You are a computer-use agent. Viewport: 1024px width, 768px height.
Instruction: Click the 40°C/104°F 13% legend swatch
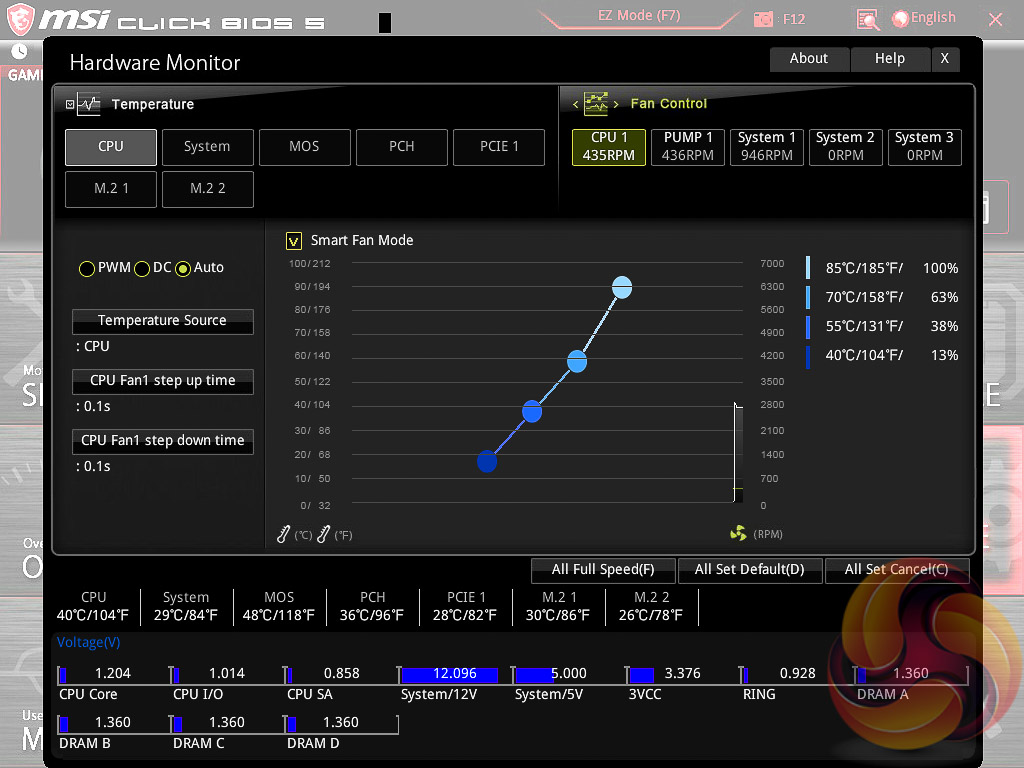point(808,357)
